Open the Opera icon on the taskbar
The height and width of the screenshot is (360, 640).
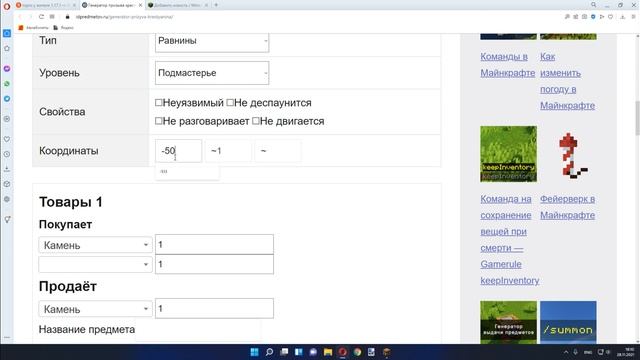coord(342,352)
